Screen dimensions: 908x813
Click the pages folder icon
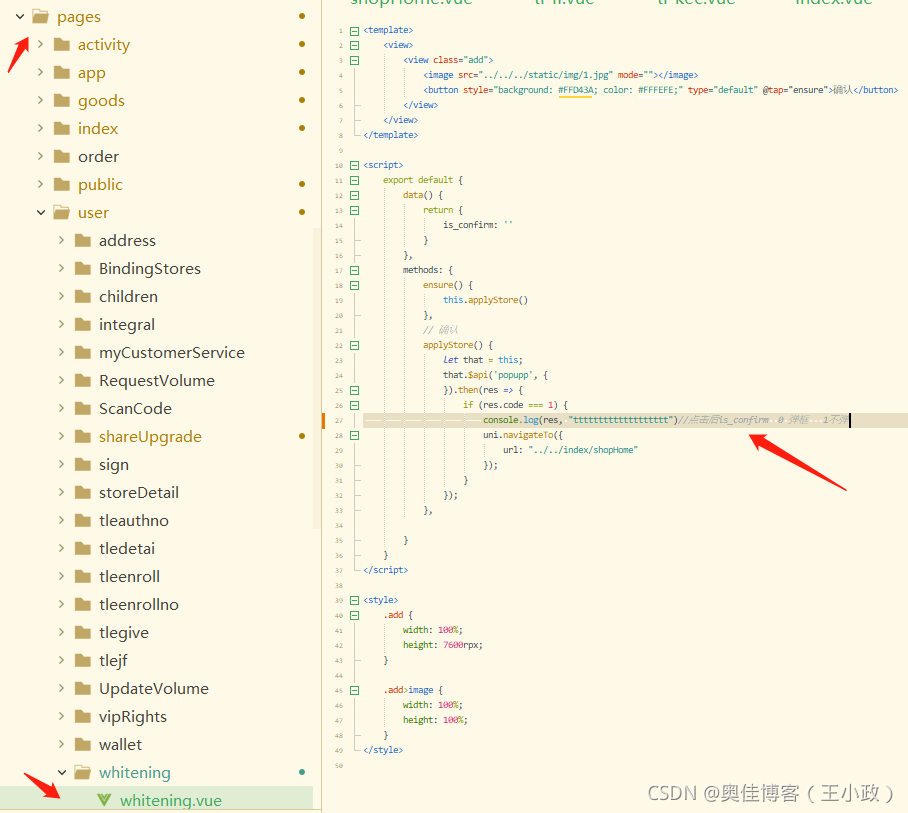(x=41, y=17)
